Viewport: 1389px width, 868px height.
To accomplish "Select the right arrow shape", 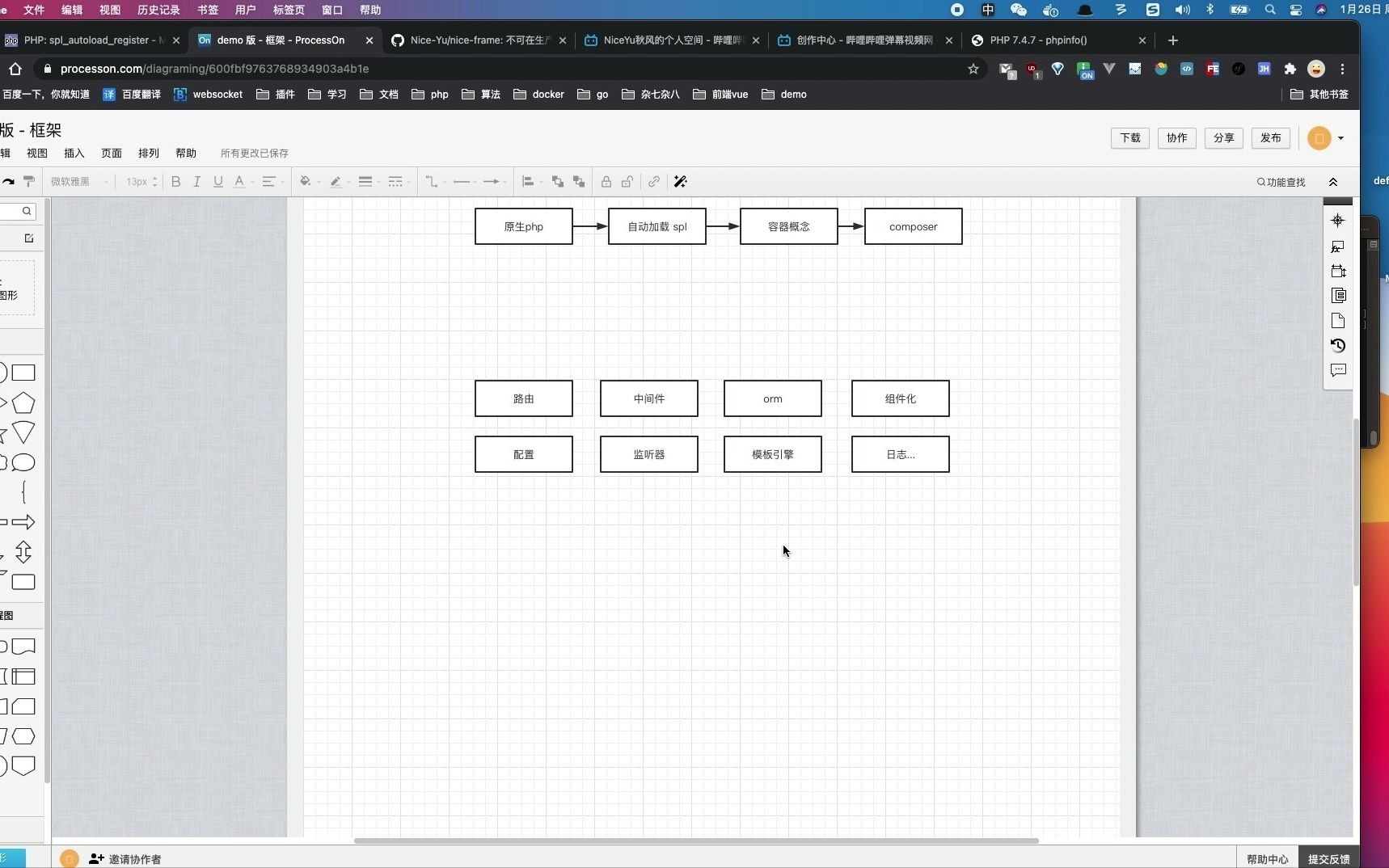I will (x=23, y=522).
